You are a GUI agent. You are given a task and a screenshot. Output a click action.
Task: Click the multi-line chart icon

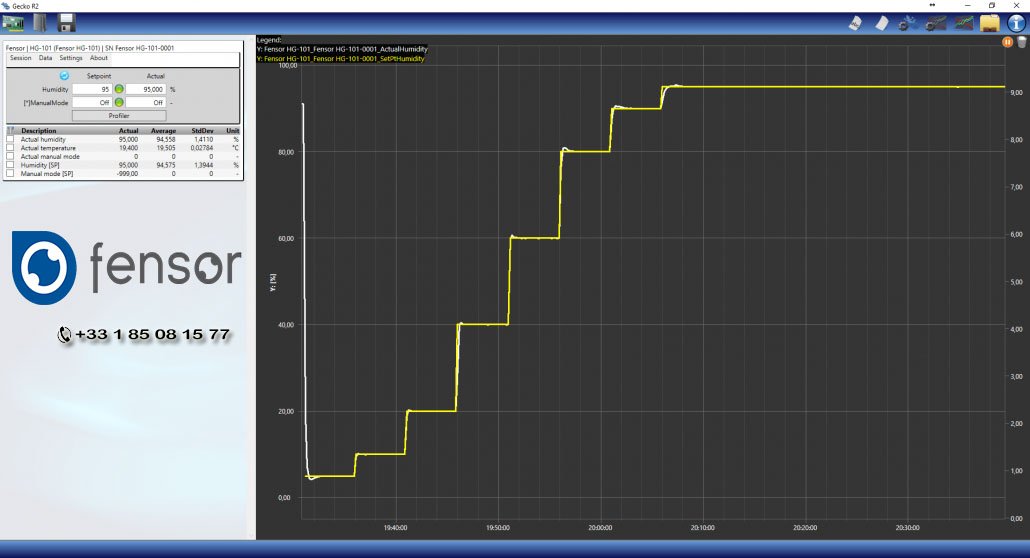click(964, 24)
